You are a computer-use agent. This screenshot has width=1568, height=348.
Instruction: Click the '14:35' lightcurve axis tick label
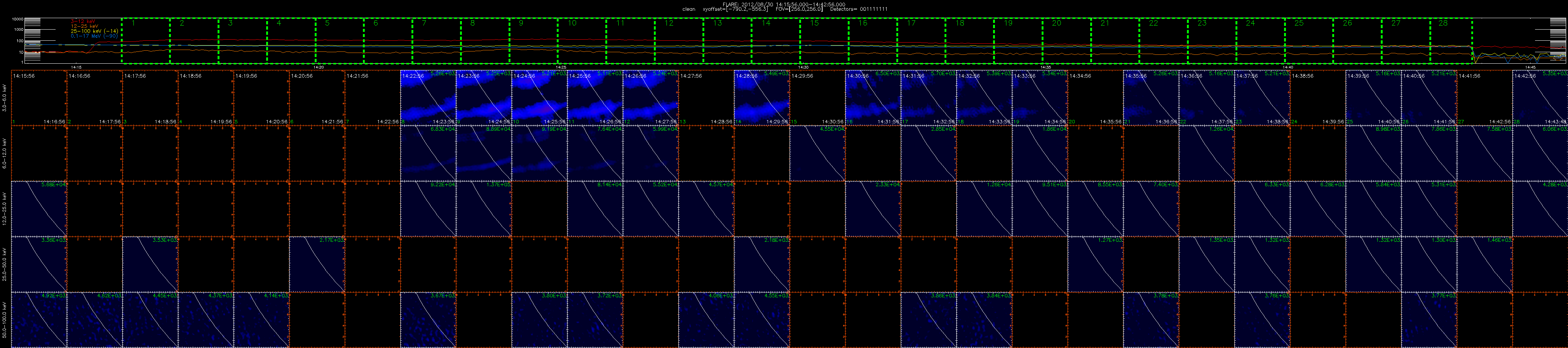pyautogui.click(x=1046, y=67)
